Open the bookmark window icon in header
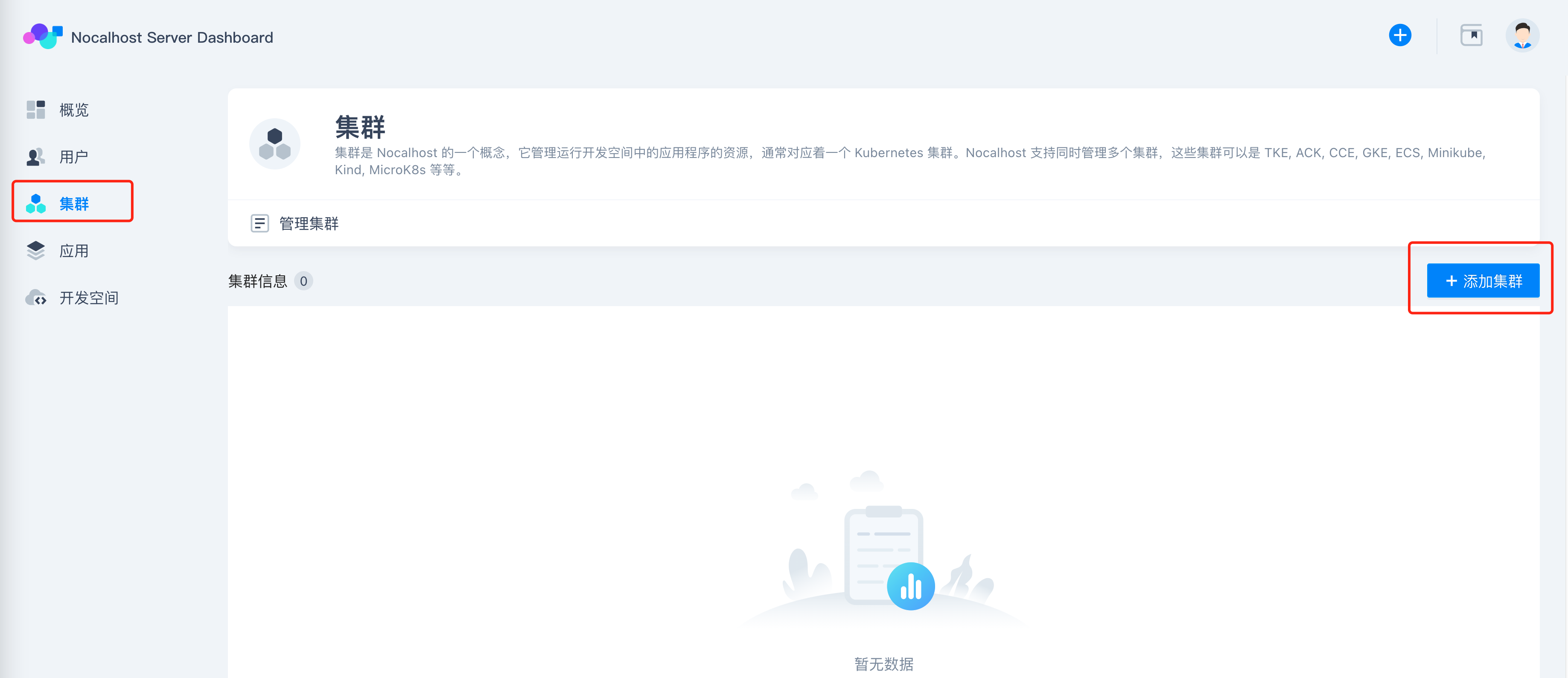1568x678 pixels. click(x=1471, y=35)
